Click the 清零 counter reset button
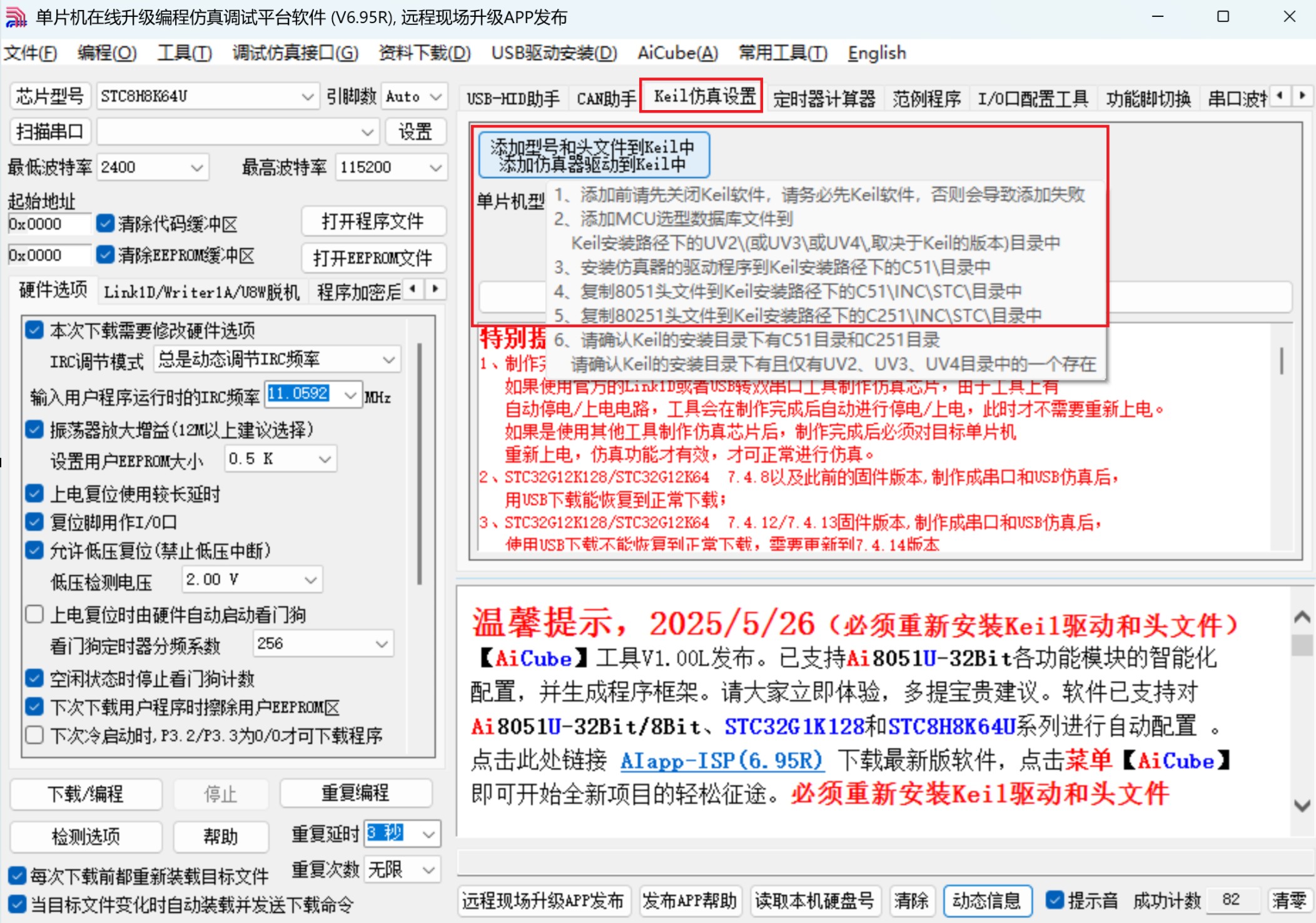 [x=1289, y=900]
